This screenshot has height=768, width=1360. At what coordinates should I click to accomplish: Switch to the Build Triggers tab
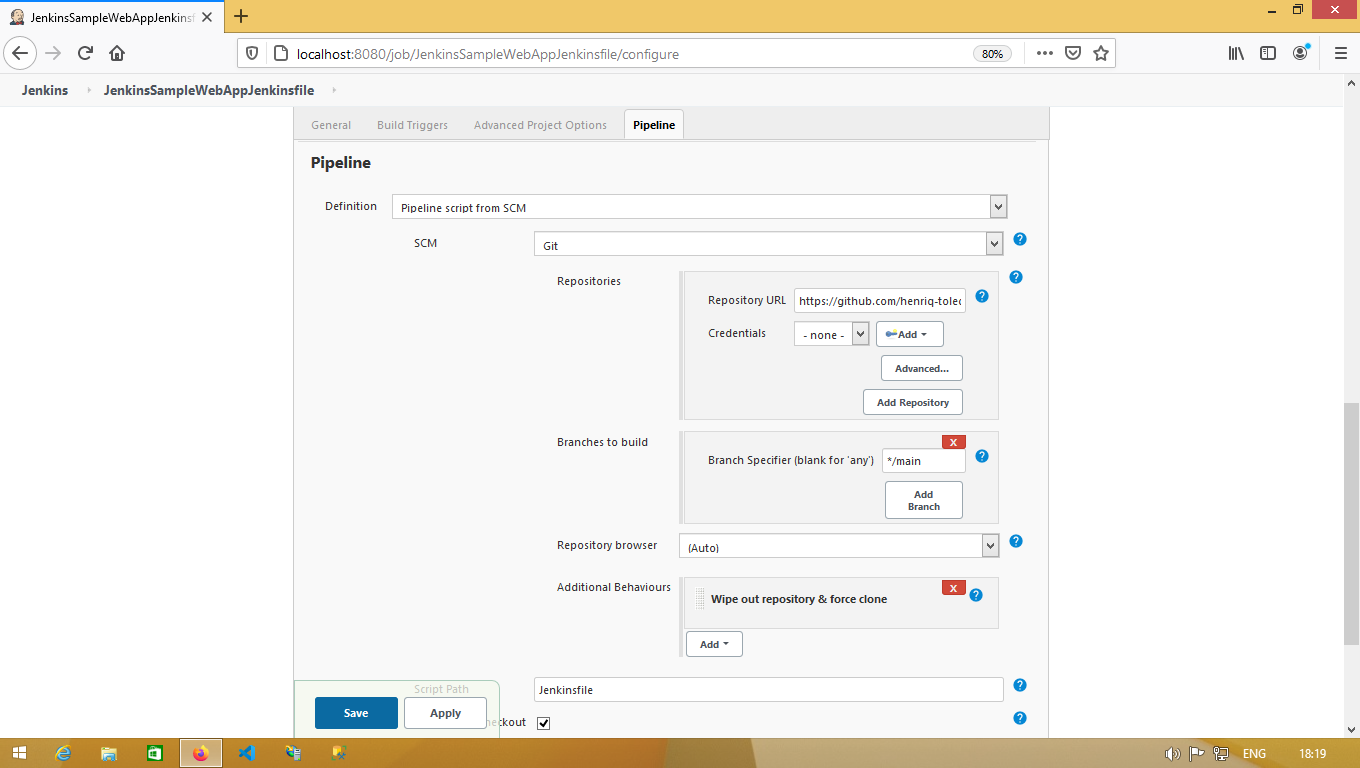(x=412, y=125)
